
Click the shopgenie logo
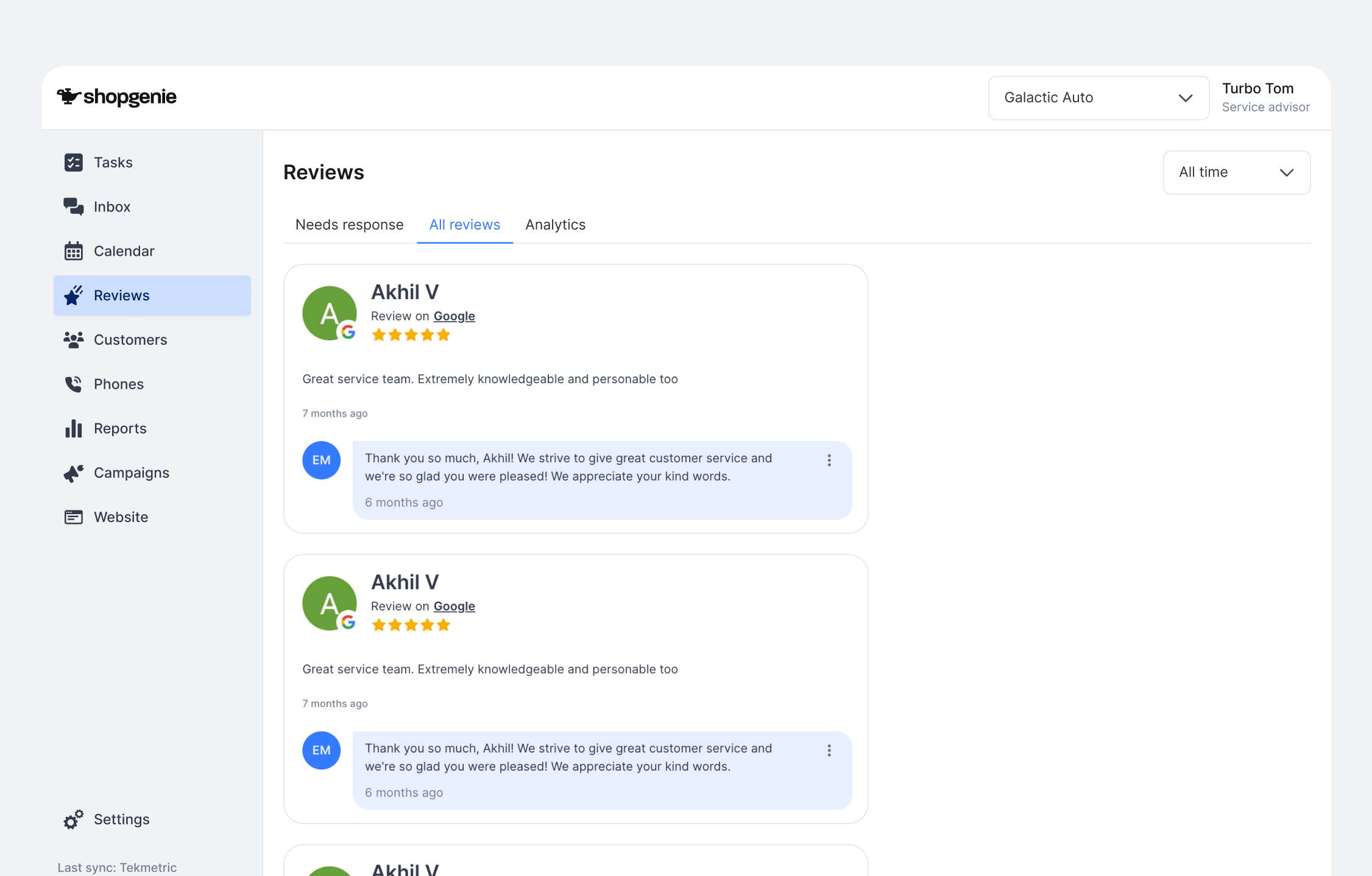116,97
